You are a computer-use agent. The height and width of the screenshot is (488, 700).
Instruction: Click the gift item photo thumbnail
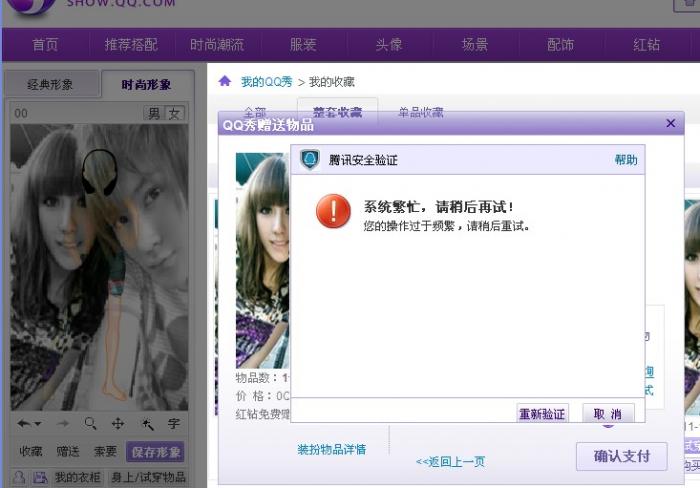[262, 261]
